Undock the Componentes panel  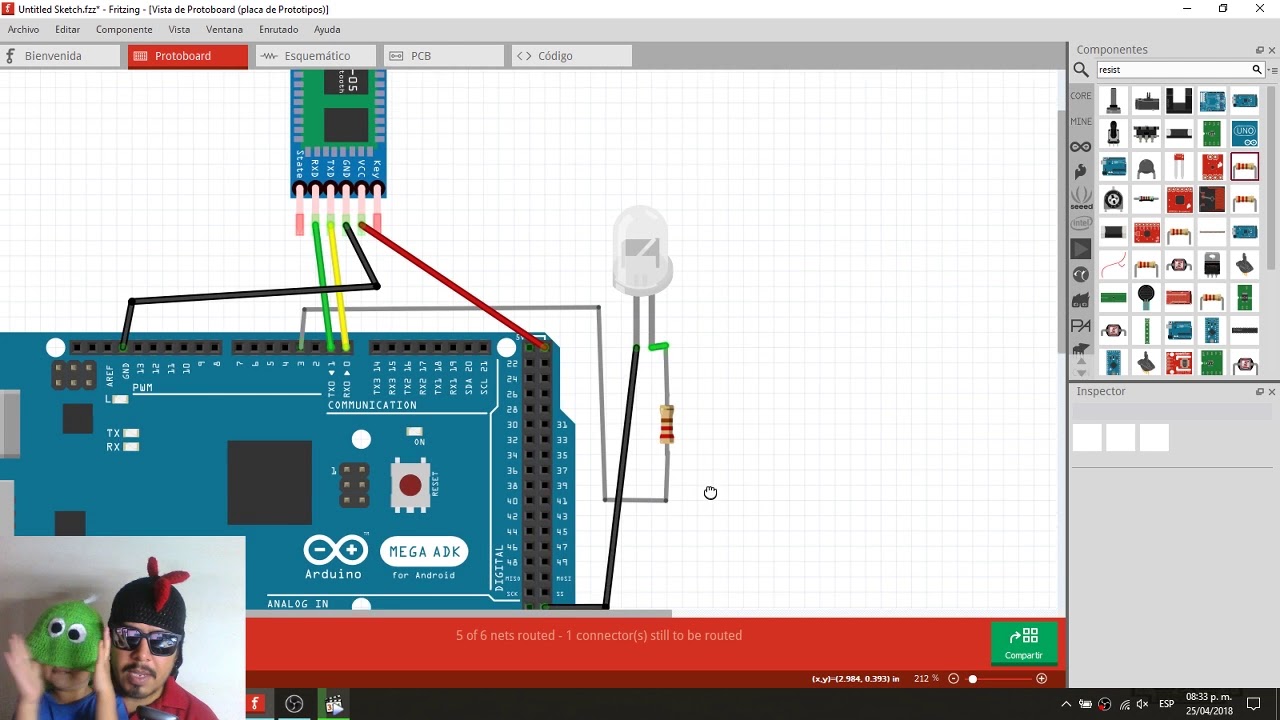pos(1260,50)
